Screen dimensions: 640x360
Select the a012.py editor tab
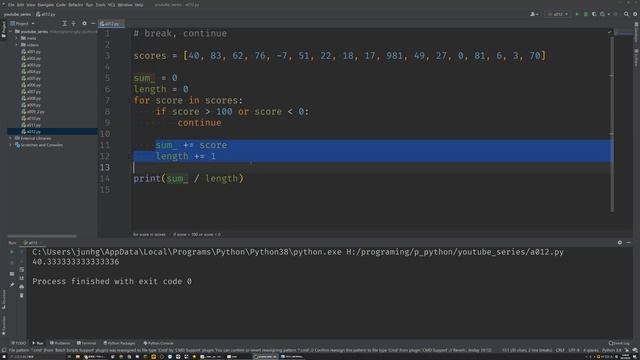[111, 24]
